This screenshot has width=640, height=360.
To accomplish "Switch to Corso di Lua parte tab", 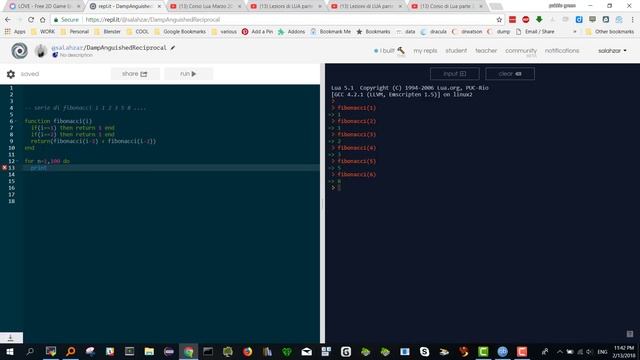I will tap(448, 6).
